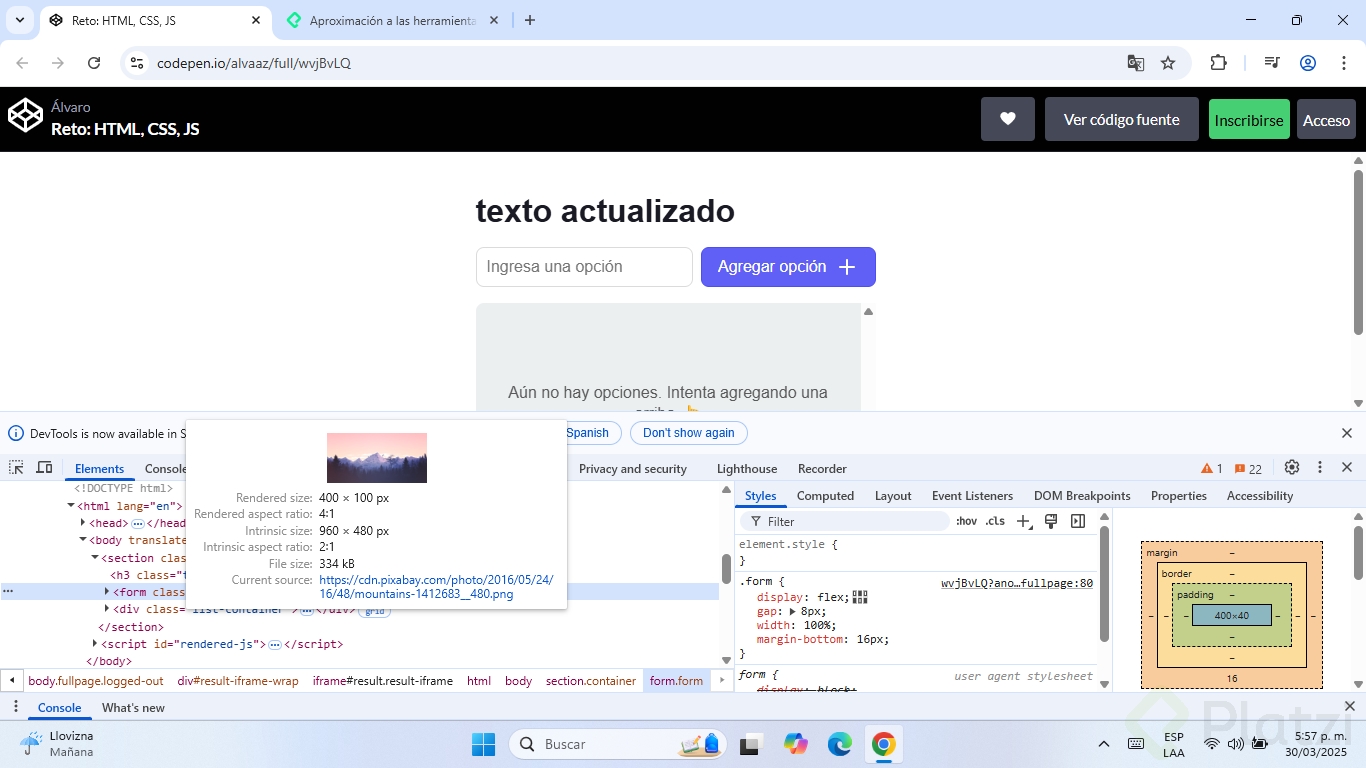Open the DevTools customize three-dot menu

(x=1320, y=468)
